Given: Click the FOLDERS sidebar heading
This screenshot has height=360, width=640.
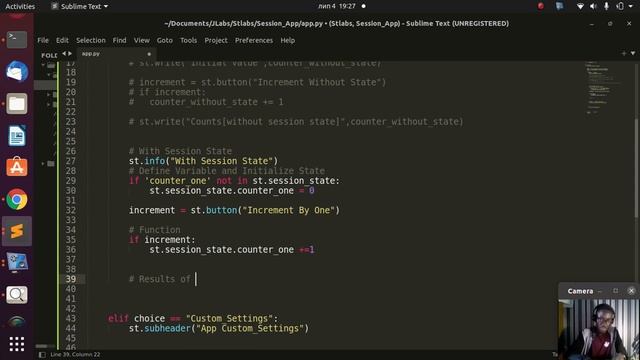Looking at the screenshot, I should click(49, 55).
